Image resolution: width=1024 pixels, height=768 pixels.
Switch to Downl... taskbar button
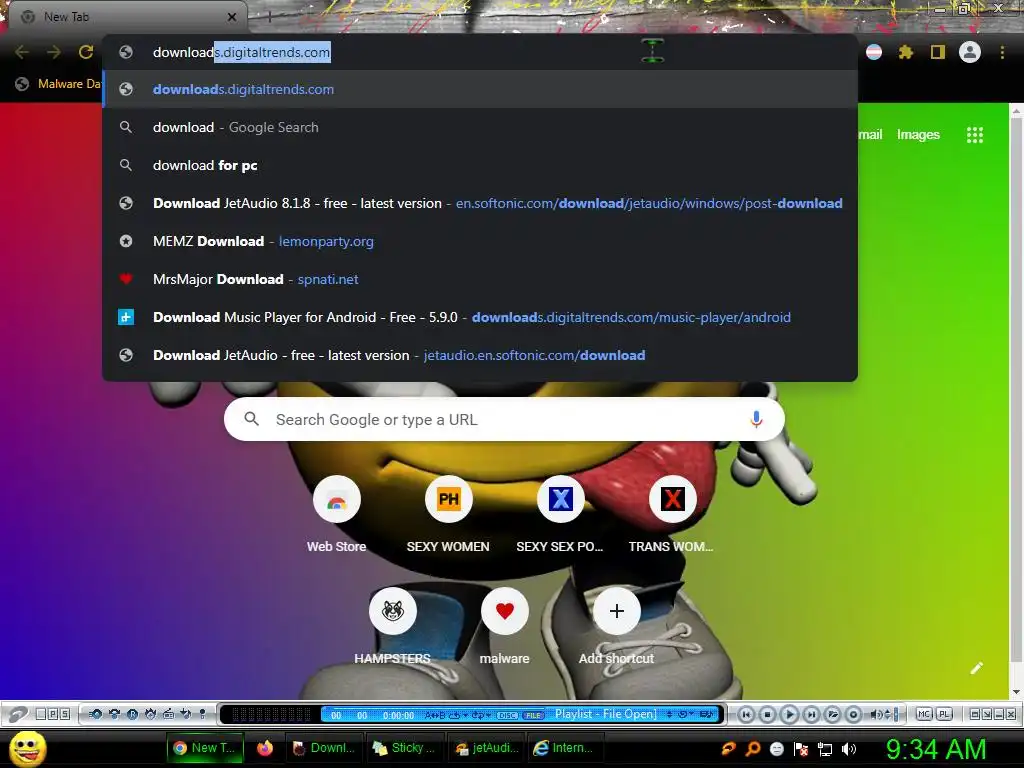click(x=324, y=748)
